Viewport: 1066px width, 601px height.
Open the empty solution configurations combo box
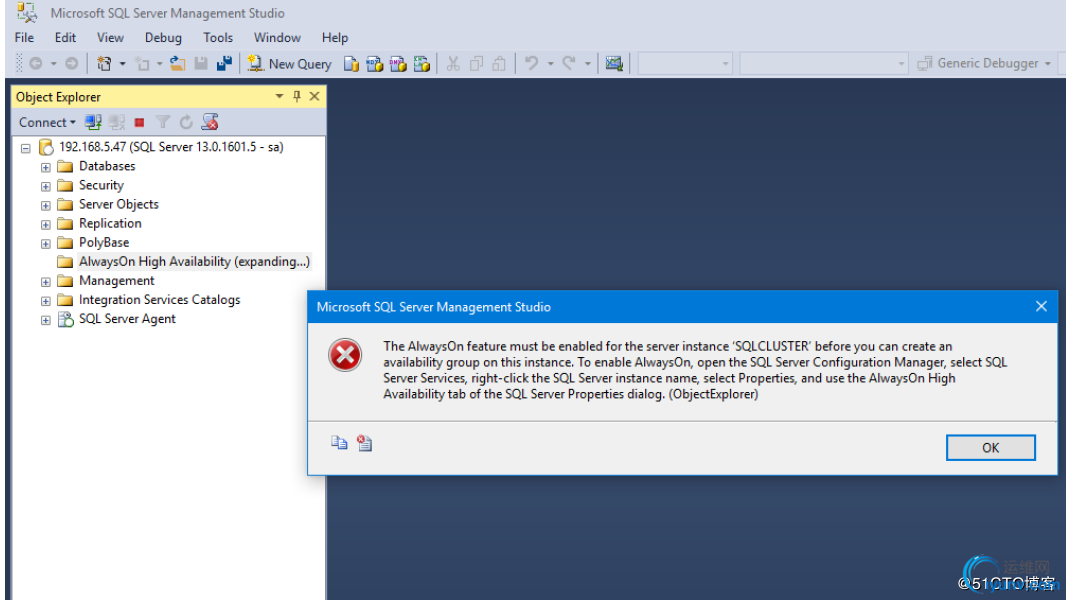685,64
